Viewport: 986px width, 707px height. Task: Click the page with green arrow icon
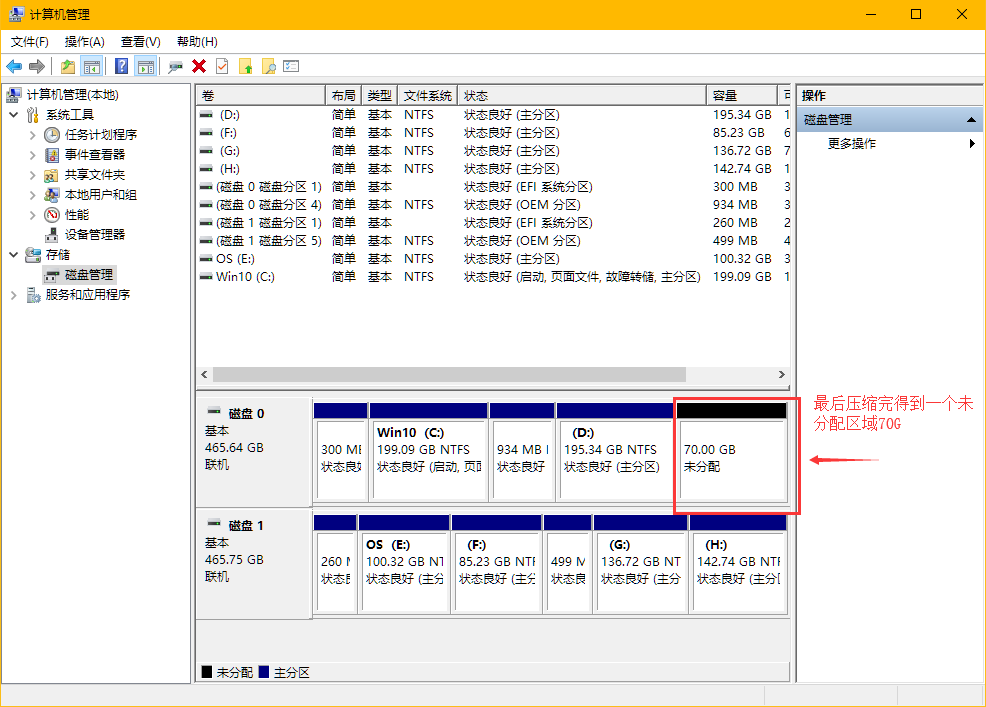point(245,66)
